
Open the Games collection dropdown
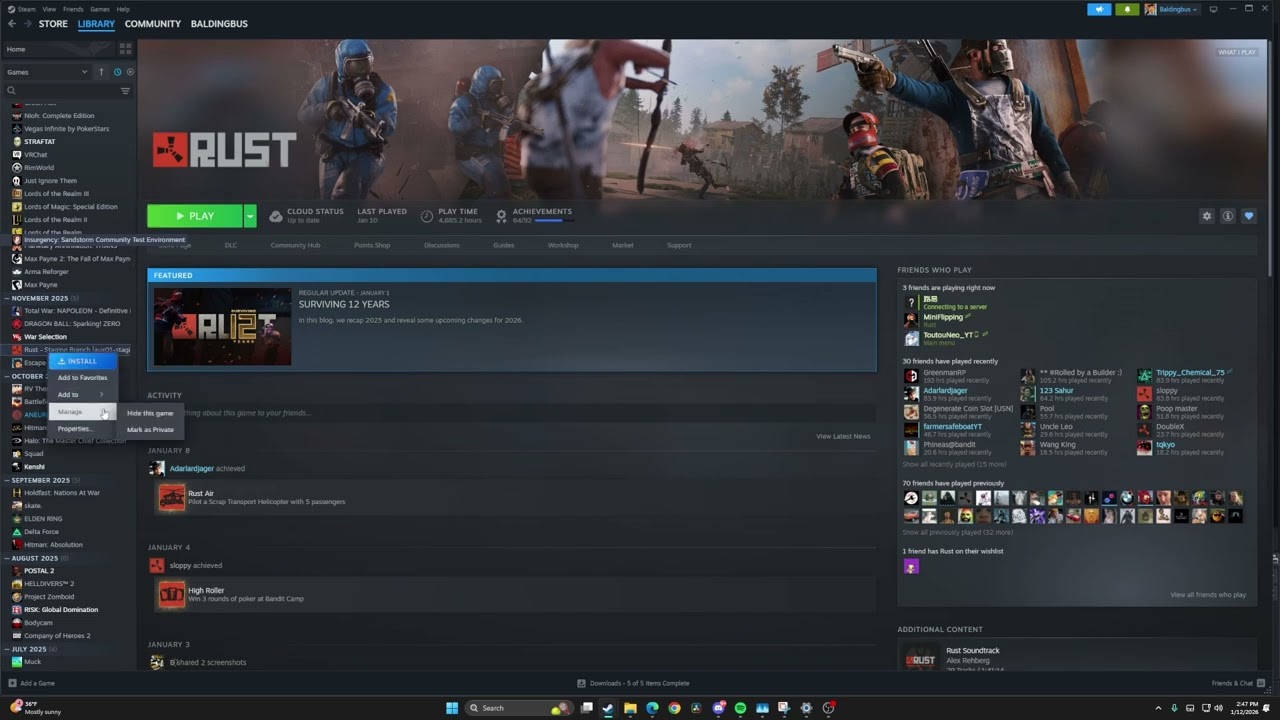pyautogui.click(x=47, y=72)
